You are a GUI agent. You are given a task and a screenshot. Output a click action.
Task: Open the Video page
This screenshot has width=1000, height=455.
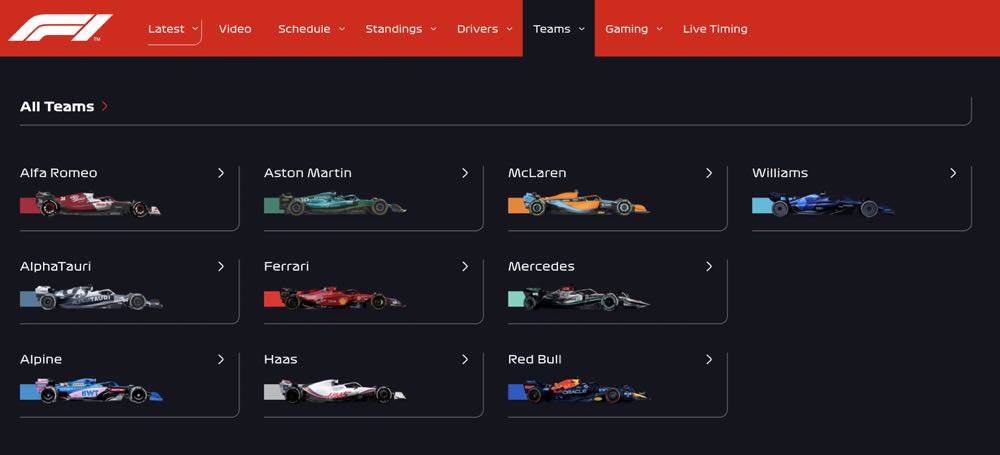point(235,29)
